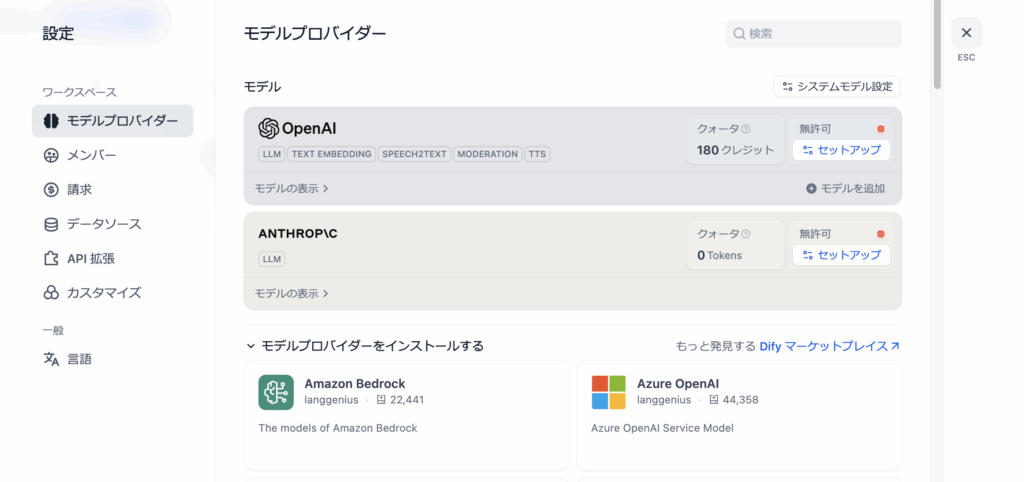Go to データソース in the sidebar
The height and width of the screenshot is (482, 1024).
click(103, 224)
